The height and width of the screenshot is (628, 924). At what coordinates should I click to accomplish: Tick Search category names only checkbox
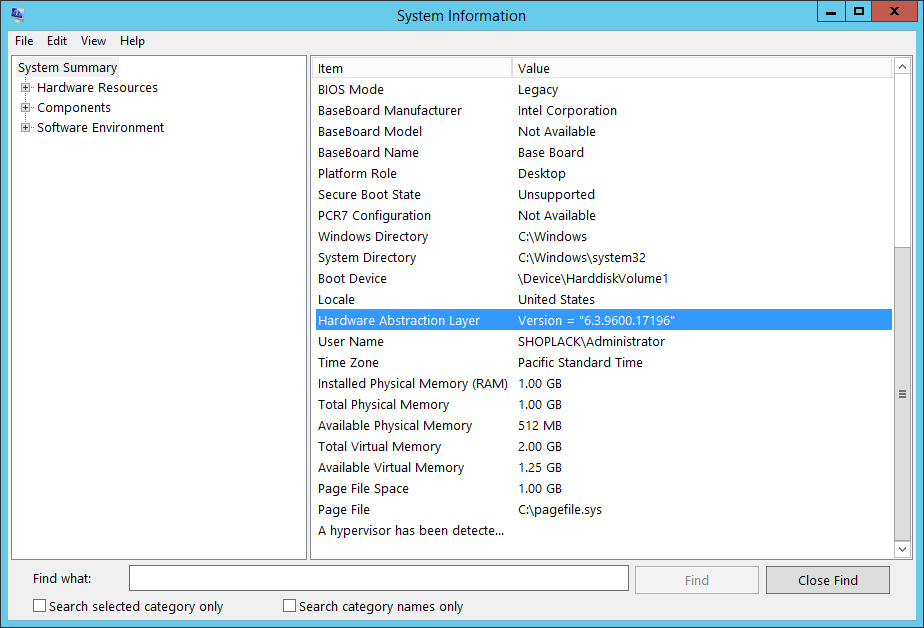coord(289,606)
